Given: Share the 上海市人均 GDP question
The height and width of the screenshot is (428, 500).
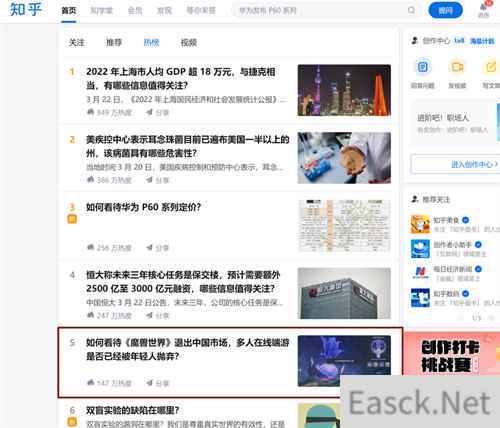Looking at the screenshot, I should [158, 113].
